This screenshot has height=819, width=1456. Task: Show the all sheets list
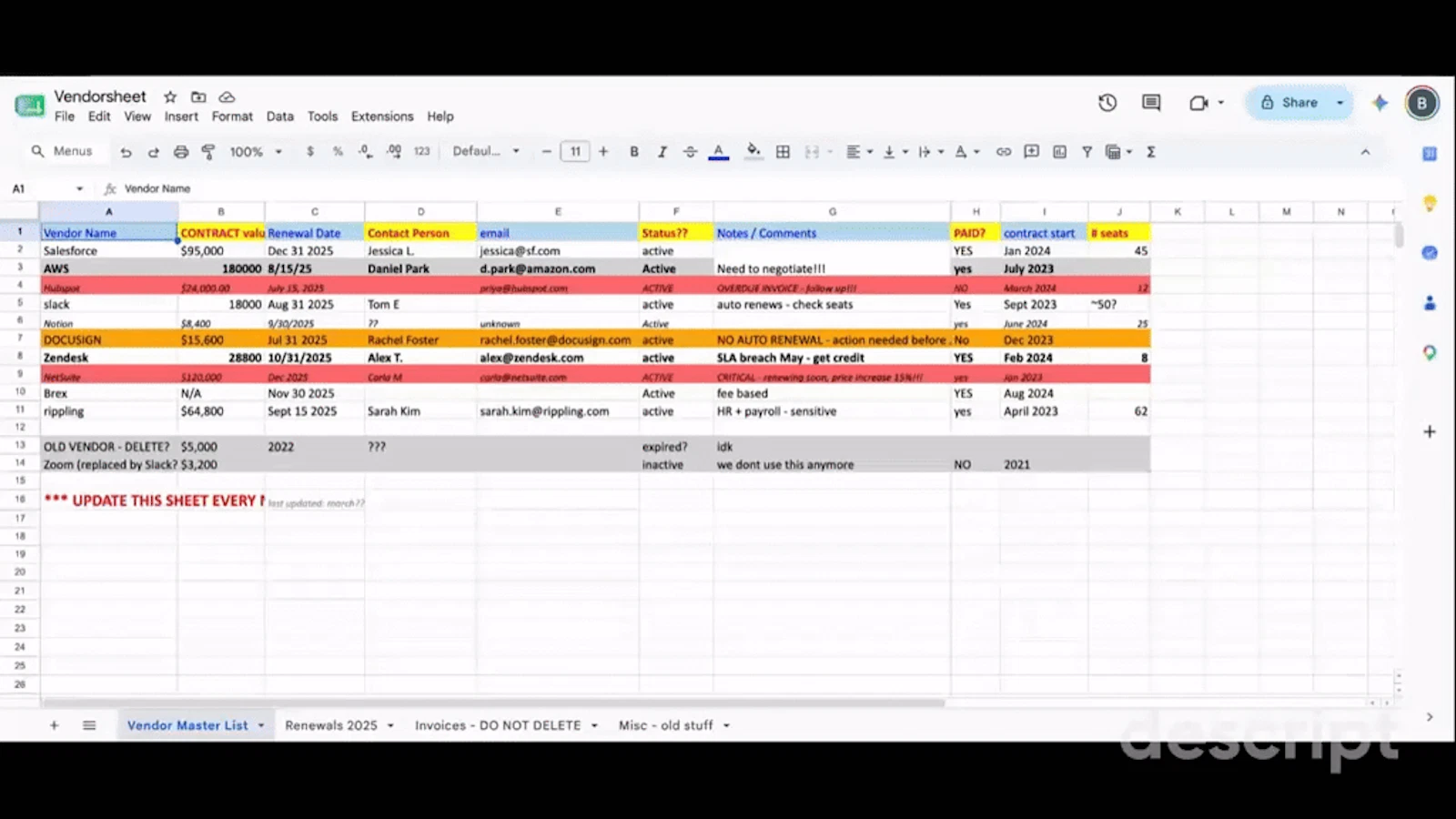(89, 725)
